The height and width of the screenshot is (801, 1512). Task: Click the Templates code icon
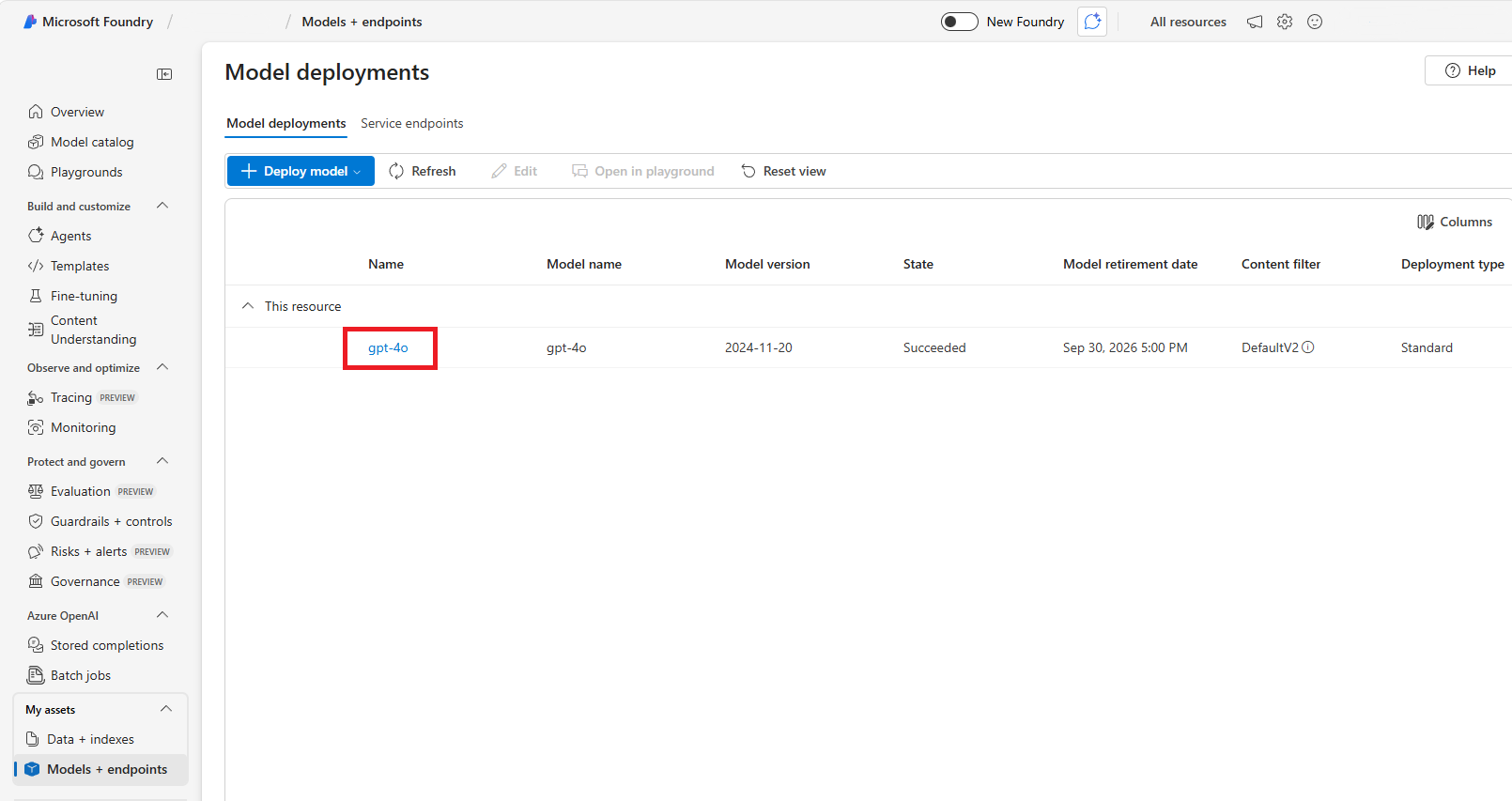pos(36,266)
